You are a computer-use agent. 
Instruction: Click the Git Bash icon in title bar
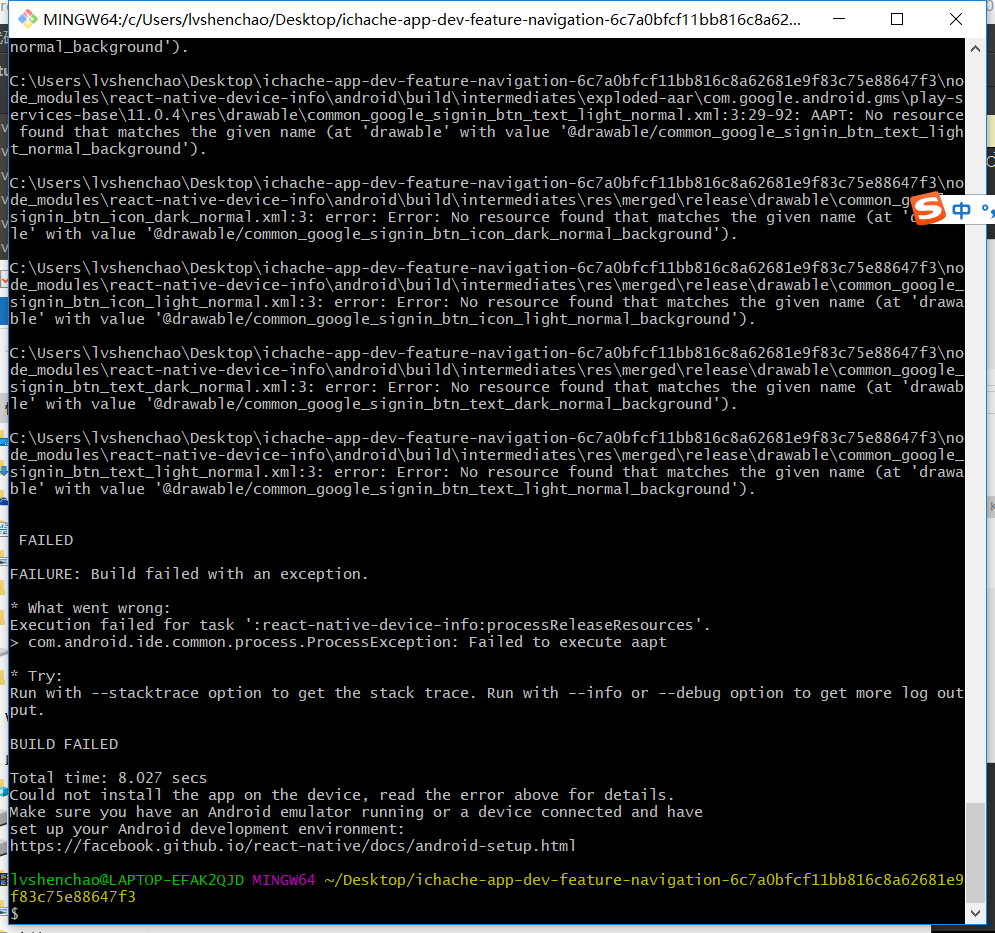click(27, 19)
